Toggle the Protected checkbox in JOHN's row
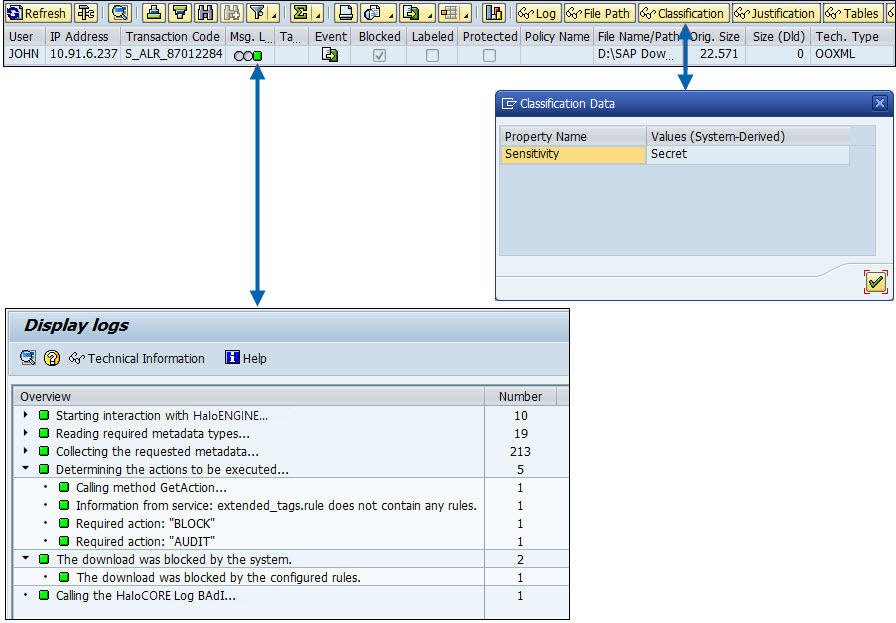Image resolution: width=896 pixels, height=623 pixels. 489,55
